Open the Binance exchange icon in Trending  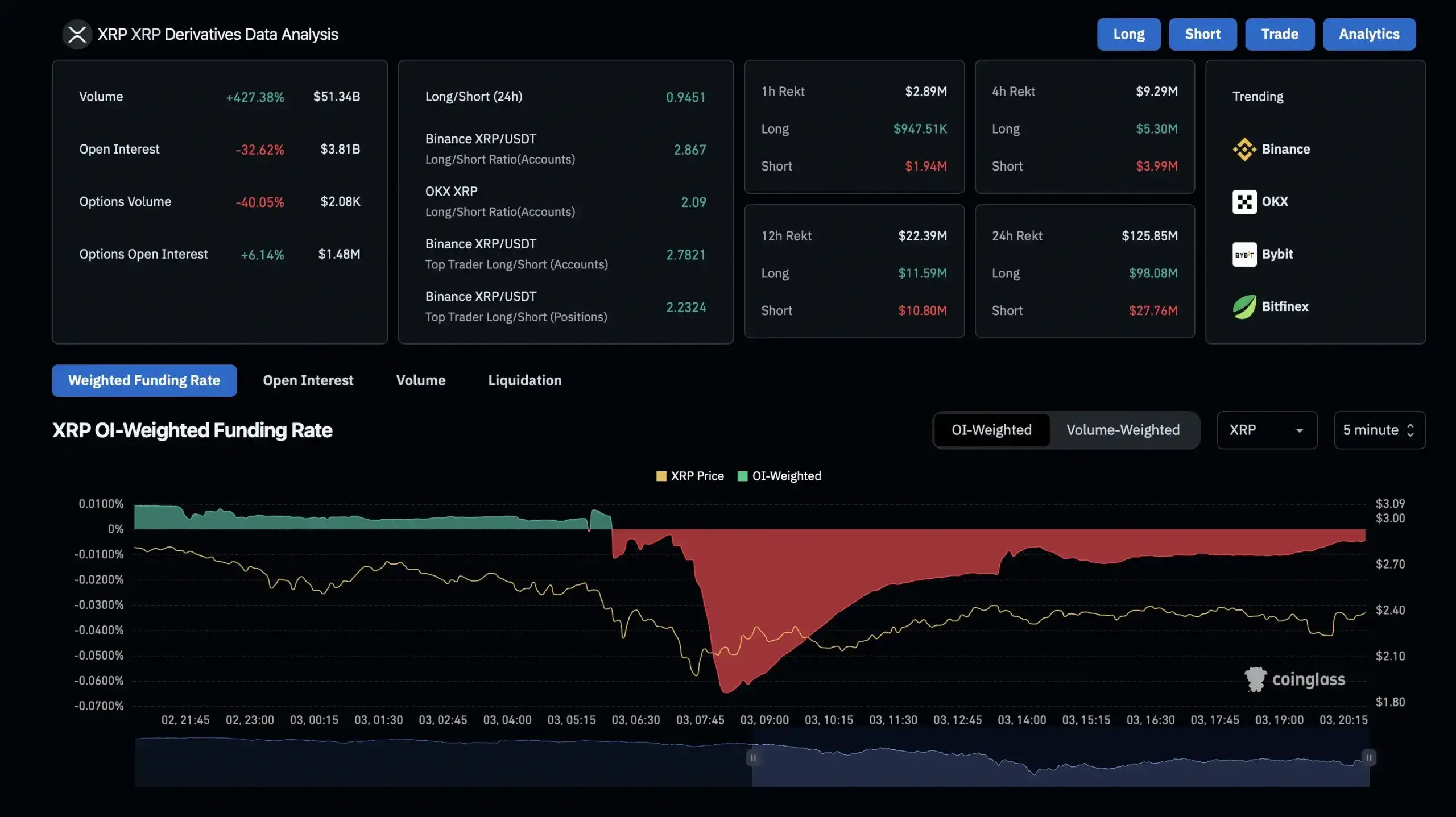[x=1244, y=150]
